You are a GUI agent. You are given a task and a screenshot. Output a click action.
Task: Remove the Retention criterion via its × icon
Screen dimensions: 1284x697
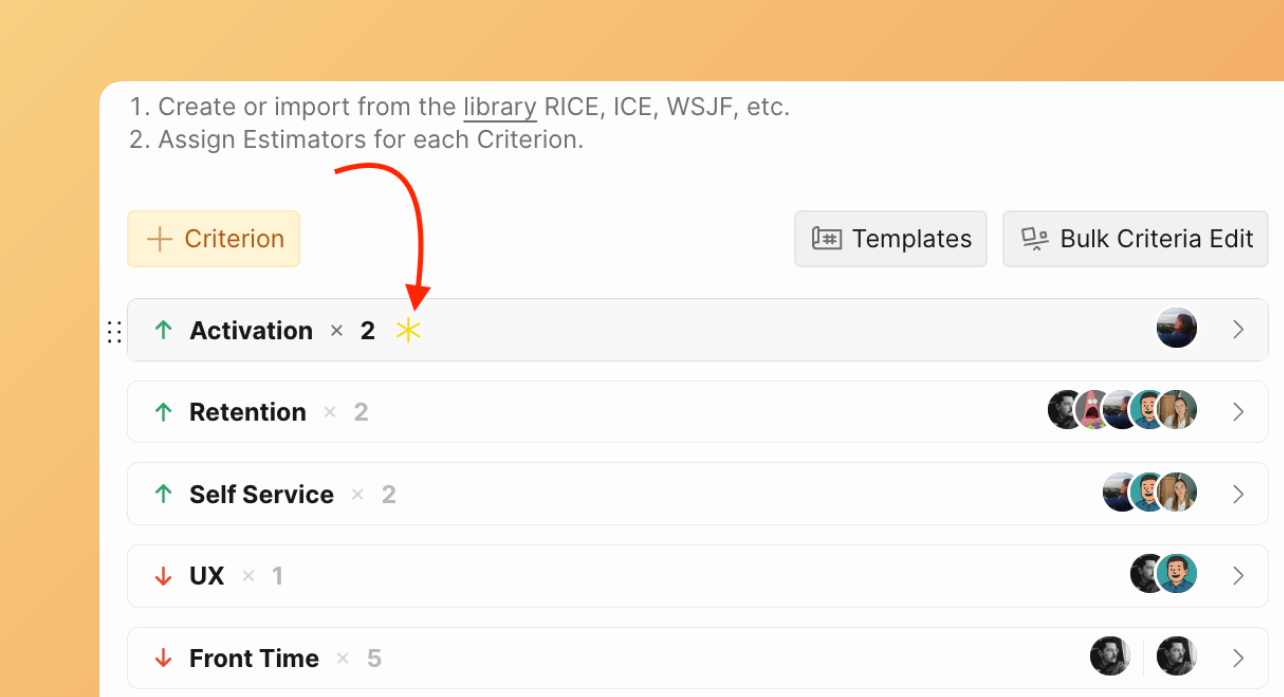[x=330, y=412]
